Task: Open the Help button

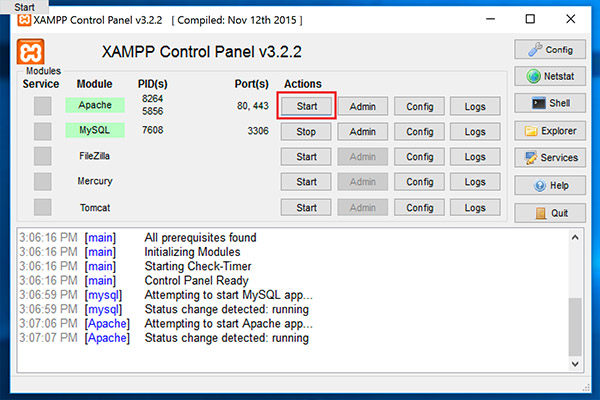Action: pos(550,186)
